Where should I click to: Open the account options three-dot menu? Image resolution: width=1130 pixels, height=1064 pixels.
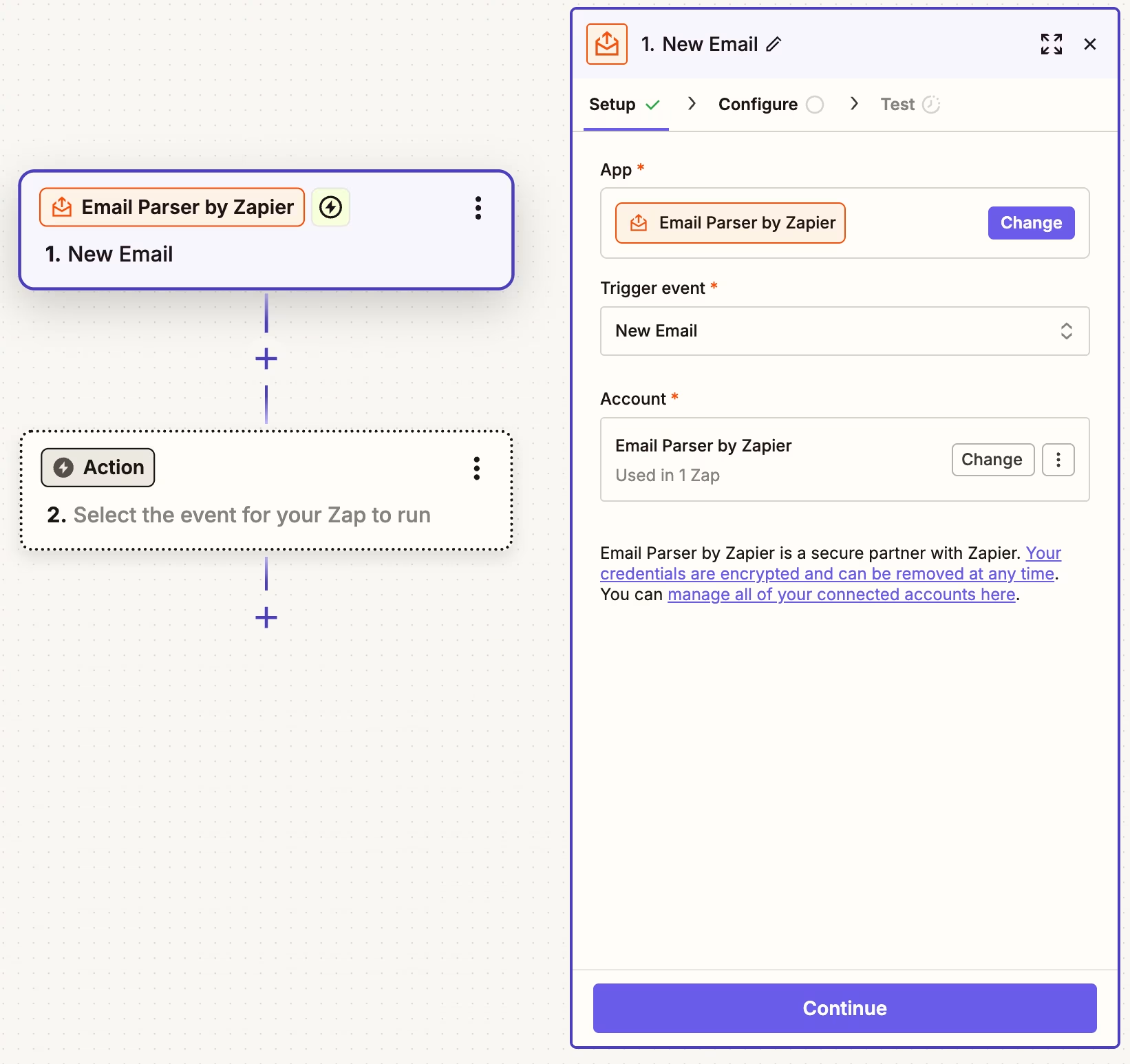(x=1058, y=460)
